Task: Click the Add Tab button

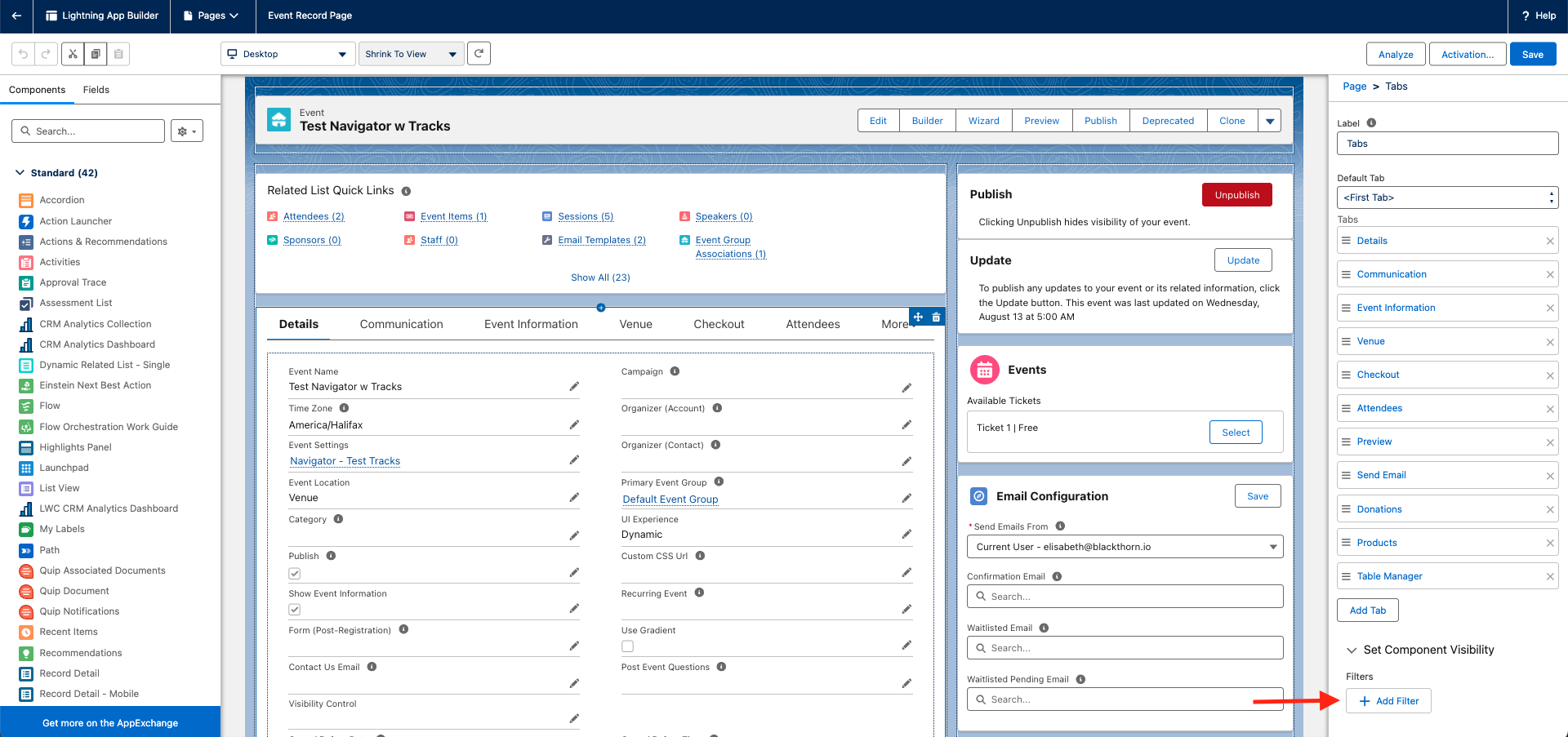Action: [1367, 610]
